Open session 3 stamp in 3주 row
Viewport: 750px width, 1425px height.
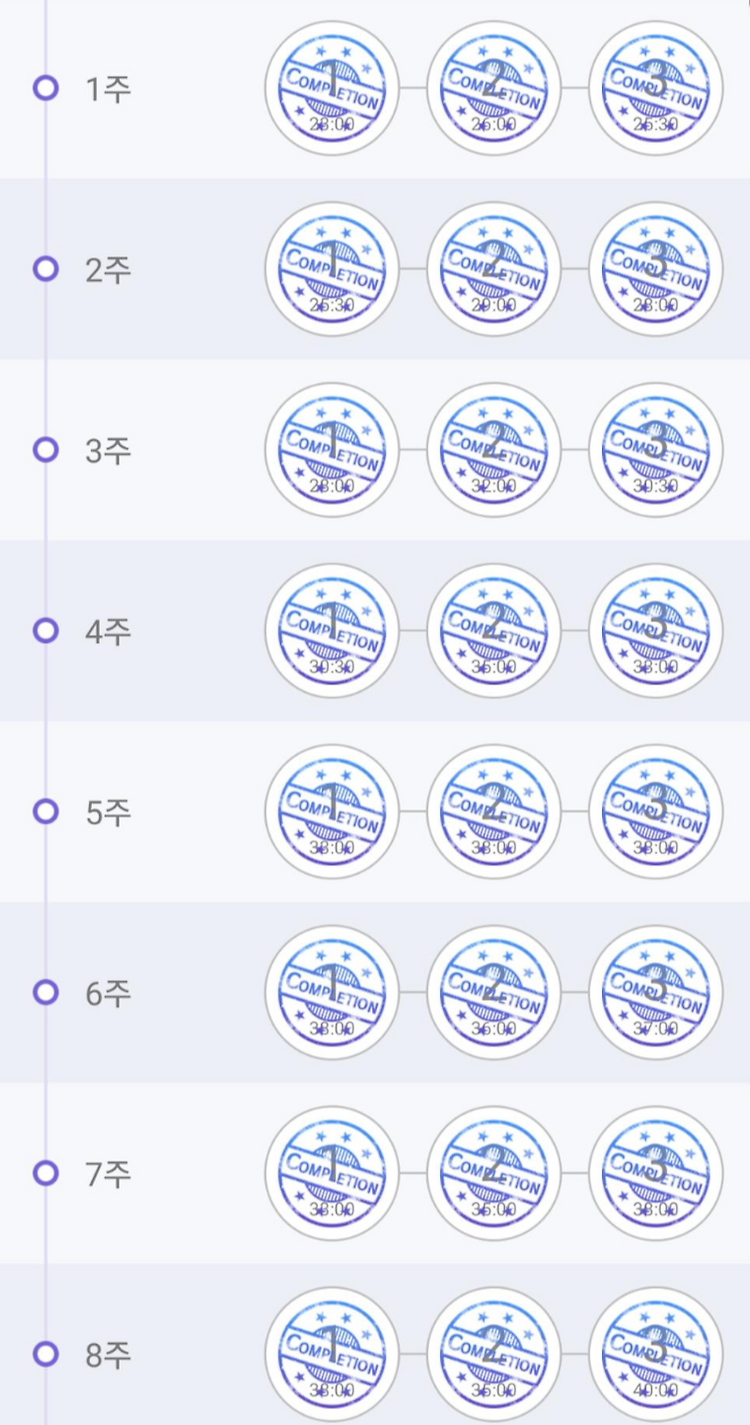[656, 450]
